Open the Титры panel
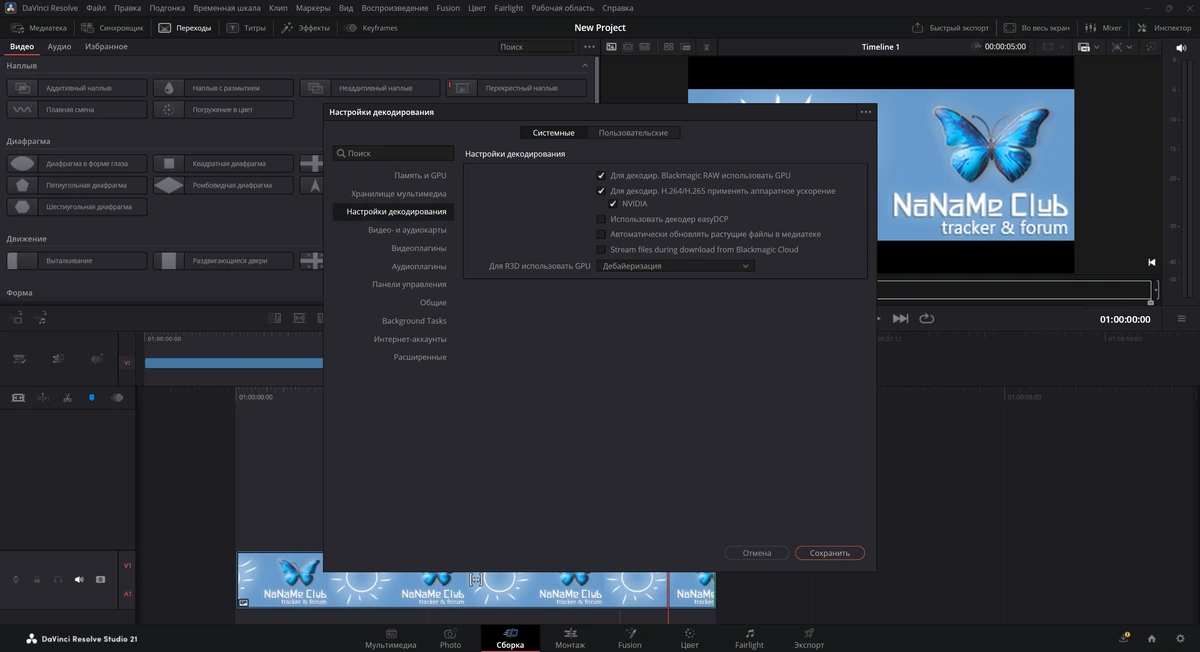The image size is (1200, 652). 246,28
